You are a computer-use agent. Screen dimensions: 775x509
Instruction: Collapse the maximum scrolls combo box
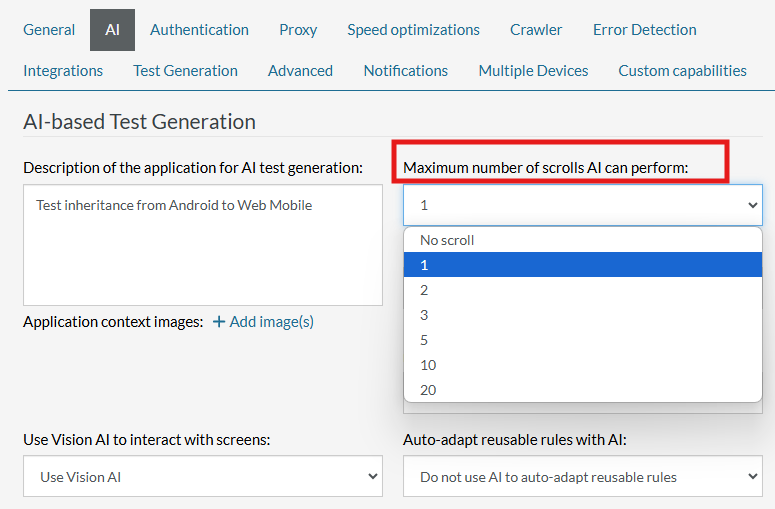pos(582,205)
